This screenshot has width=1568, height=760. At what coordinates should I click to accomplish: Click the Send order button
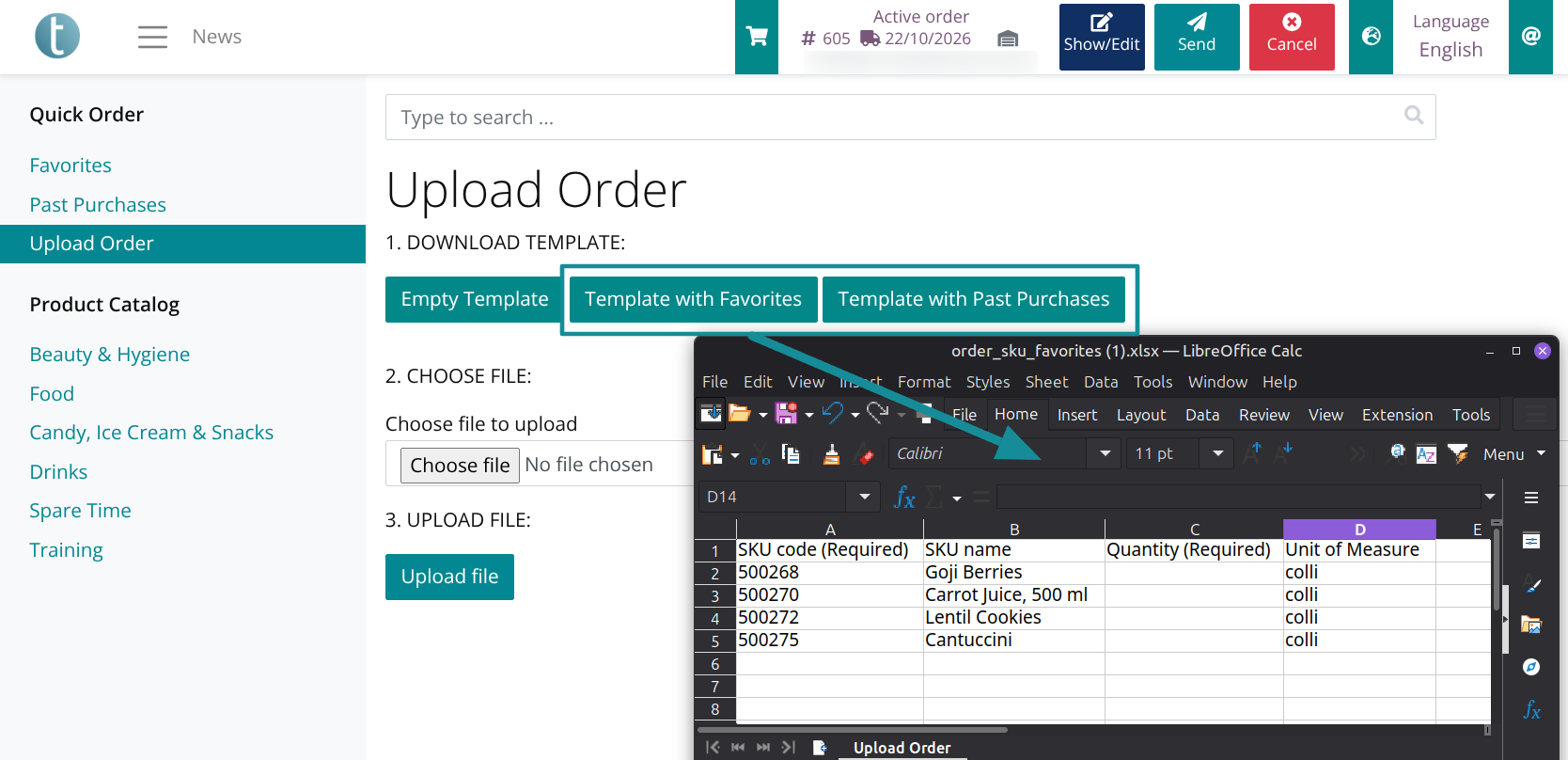click(1197, 37)
